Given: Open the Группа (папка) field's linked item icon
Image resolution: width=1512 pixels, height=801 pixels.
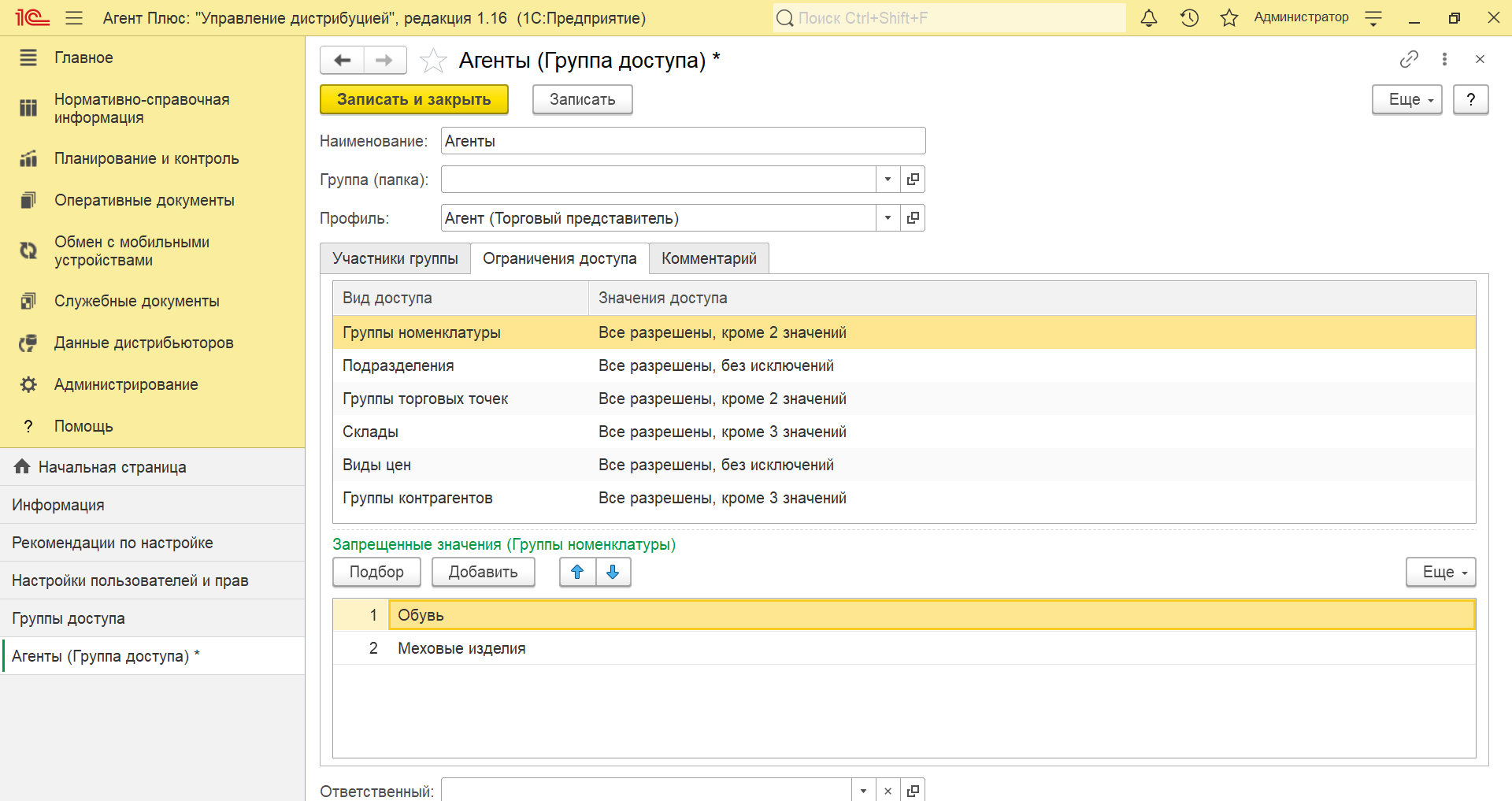Looking at the screenshot, I should point(913,180).
